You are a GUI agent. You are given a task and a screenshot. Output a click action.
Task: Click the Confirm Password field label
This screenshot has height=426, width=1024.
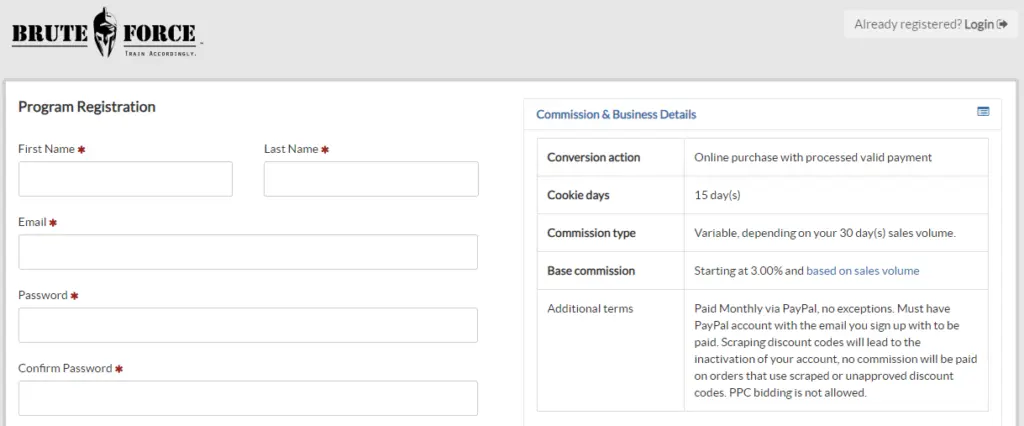click(65, 368)
